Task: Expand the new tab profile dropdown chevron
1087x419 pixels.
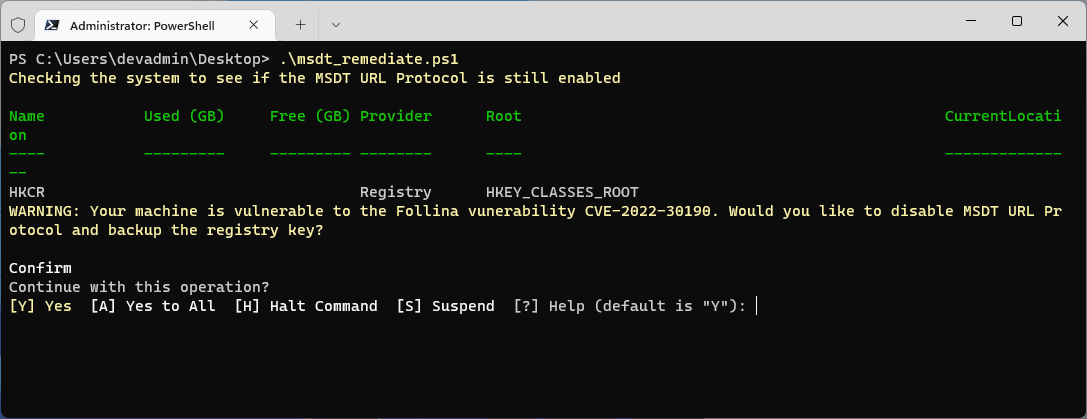Action: (336, 22)
